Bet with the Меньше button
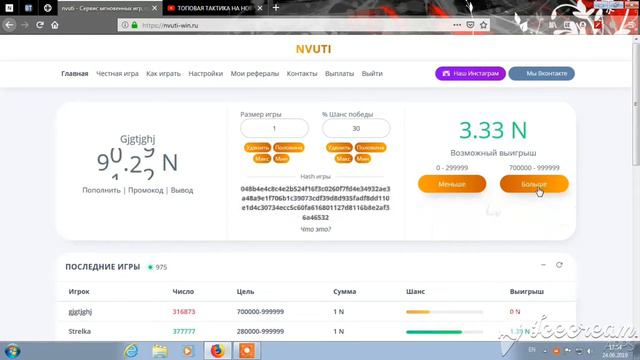Screen dimensions: 640x360 452,184
